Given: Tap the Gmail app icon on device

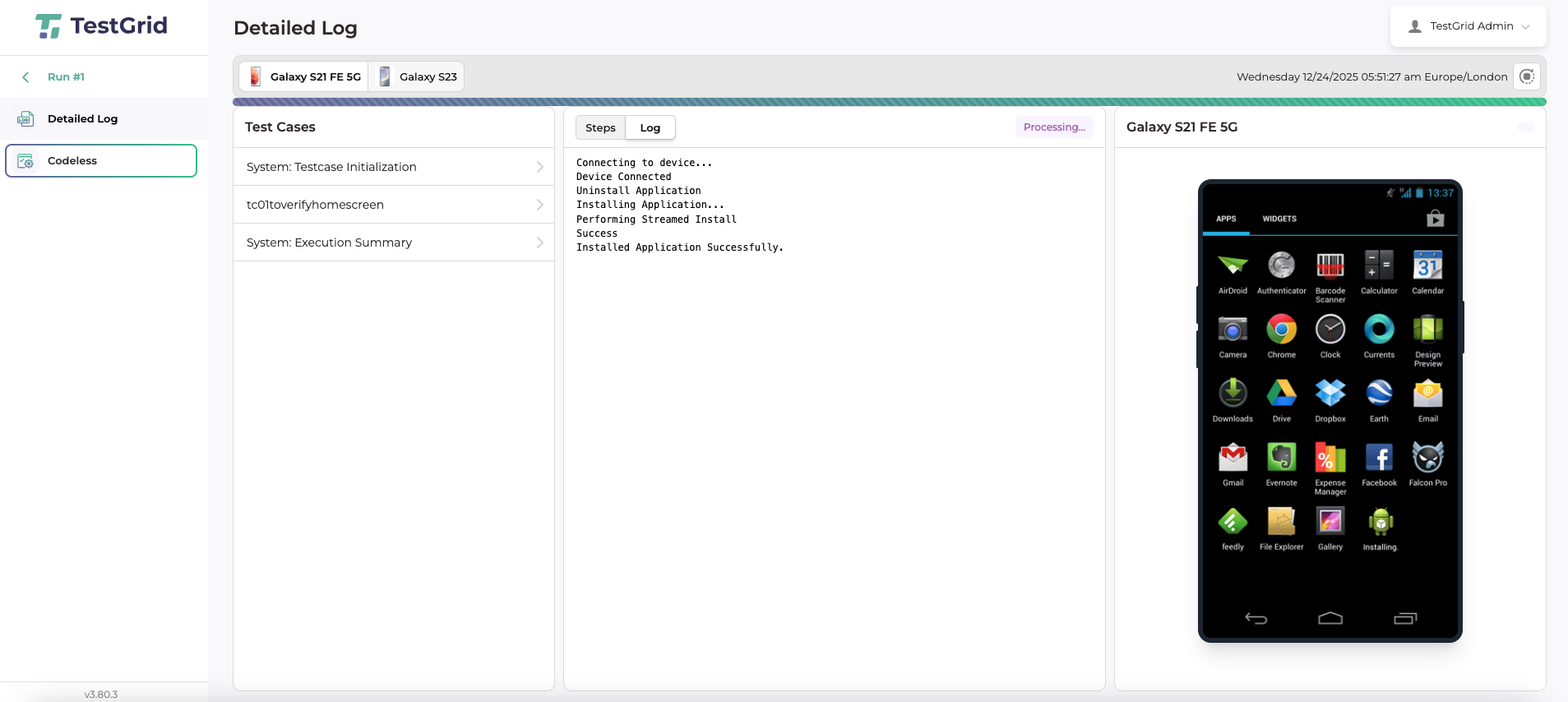Looking at the screenshot, I should [x=1233, y=458].
